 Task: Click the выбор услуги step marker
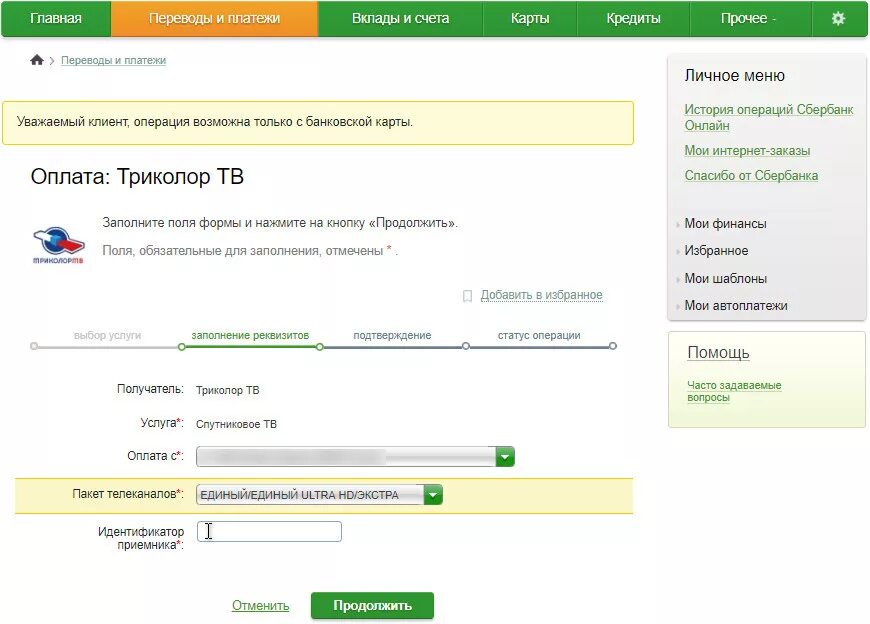click(34, 346)
